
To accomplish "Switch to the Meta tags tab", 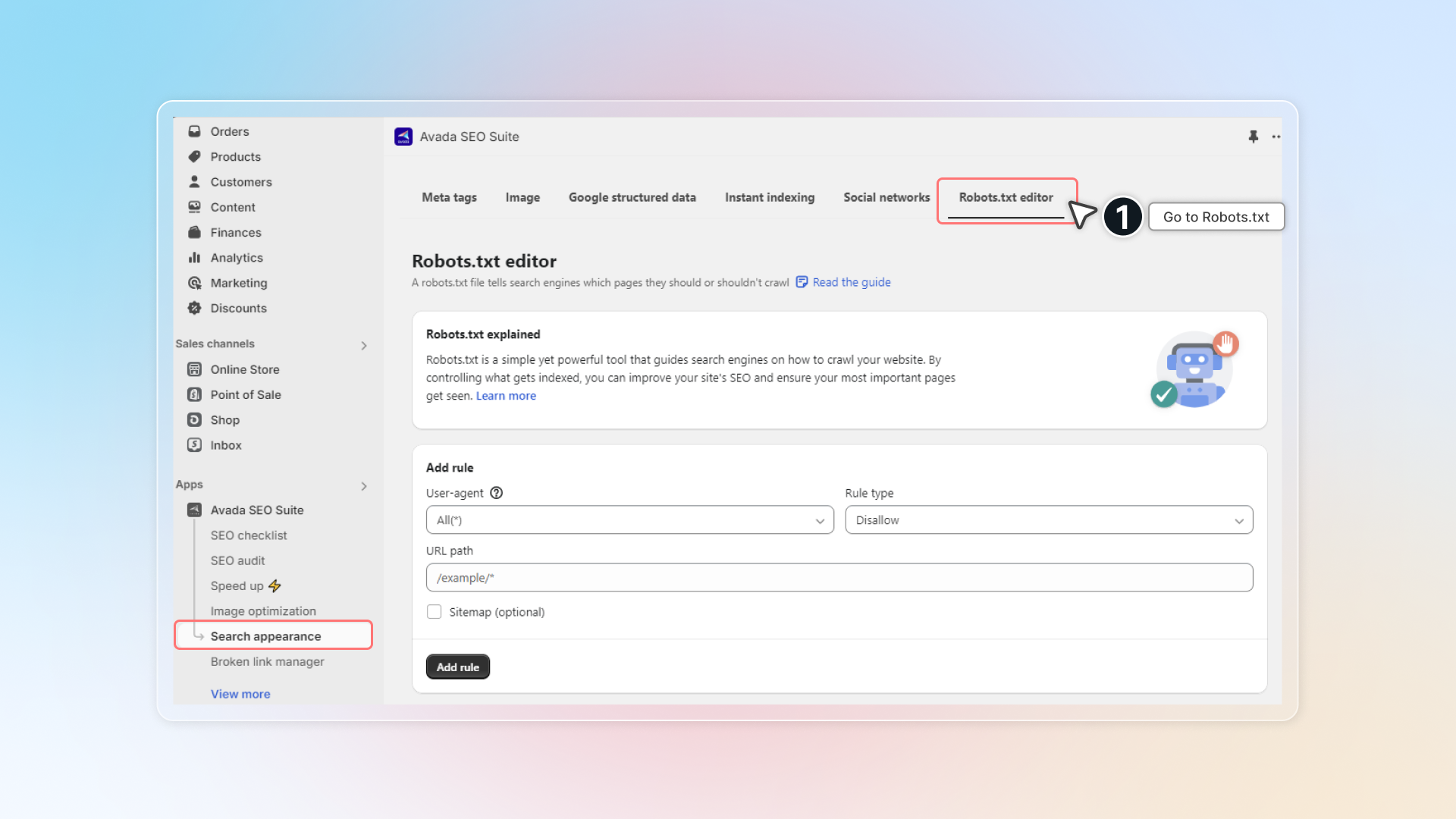I will click(x=449, y=197).
